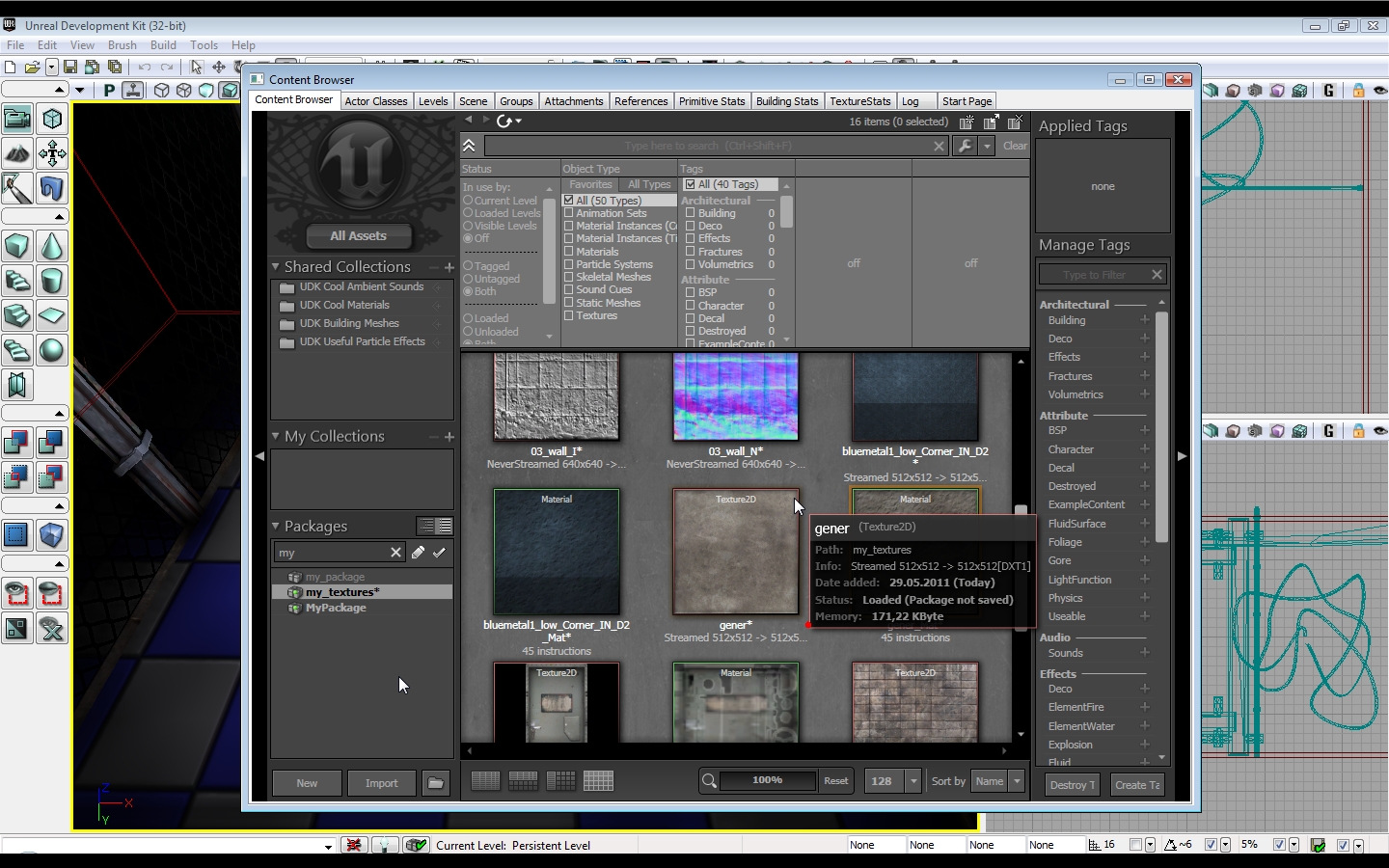Click the Terrain editing mode icon
Screen dimensions: 1389x868
pyautogui.click(x=17, y=153)
